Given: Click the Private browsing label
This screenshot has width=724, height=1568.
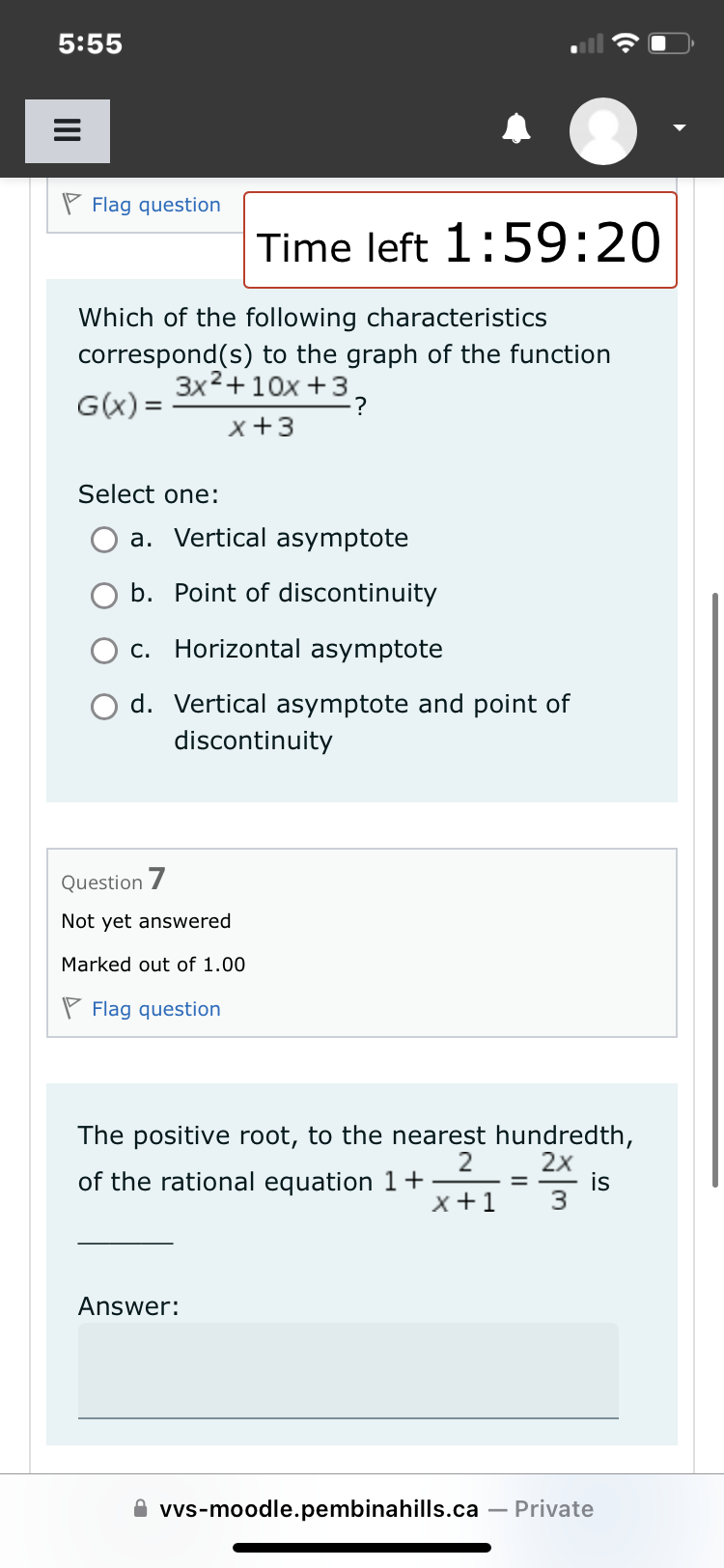Looking at the screenshot, I should pyautogui.click(x=555, y=1508).
